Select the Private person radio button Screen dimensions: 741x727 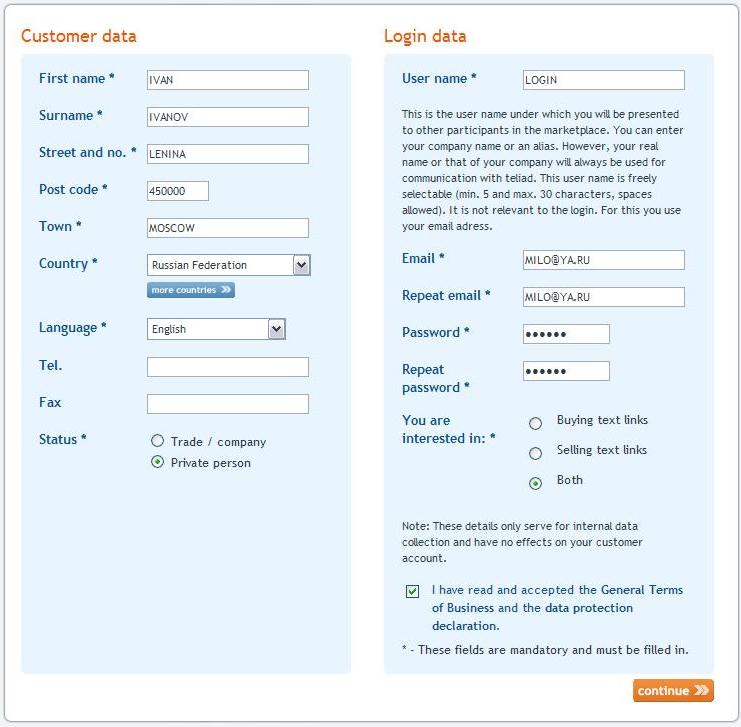(157, 462)
